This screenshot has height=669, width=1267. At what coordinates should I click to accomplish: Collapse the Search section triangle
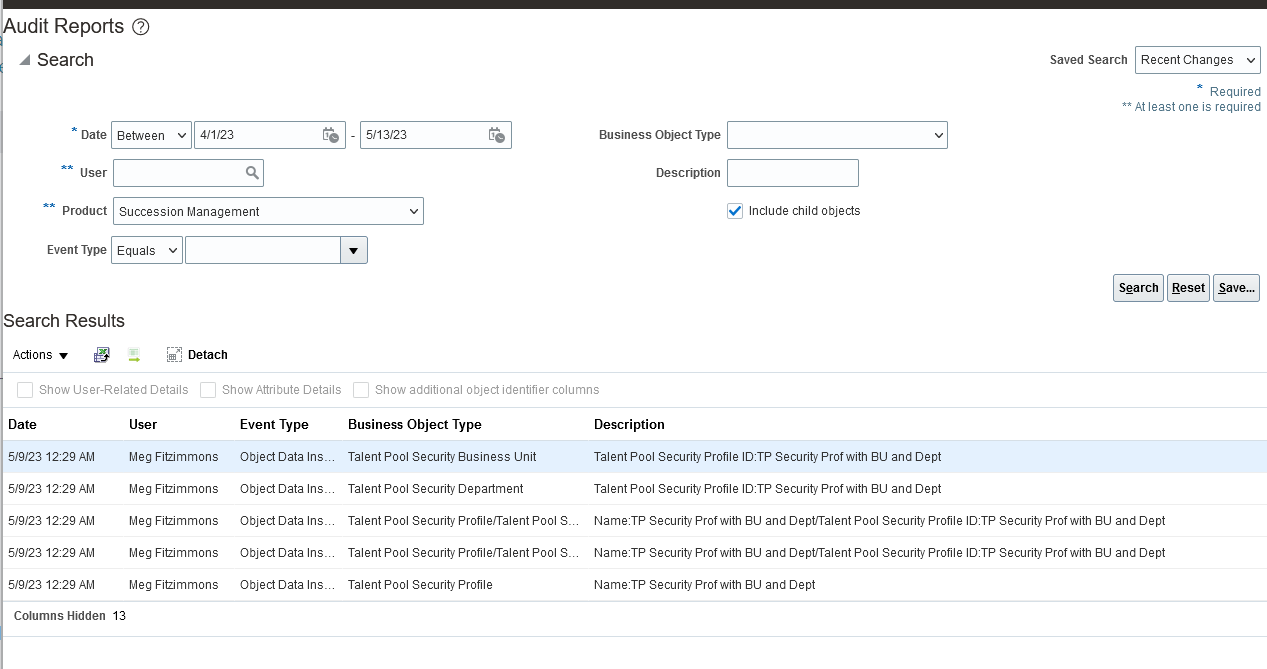pyautogui.click(x=25, y=60)
